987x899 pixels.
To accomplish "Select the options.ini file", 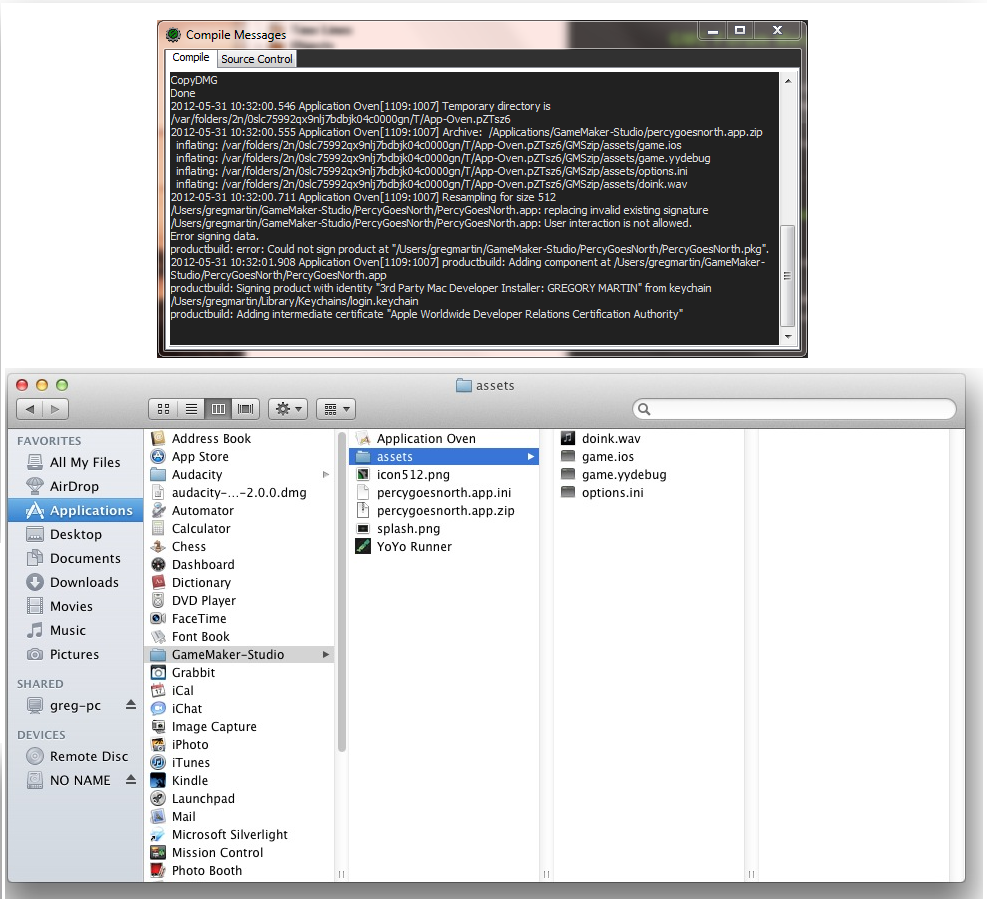I will pos(648,492).
